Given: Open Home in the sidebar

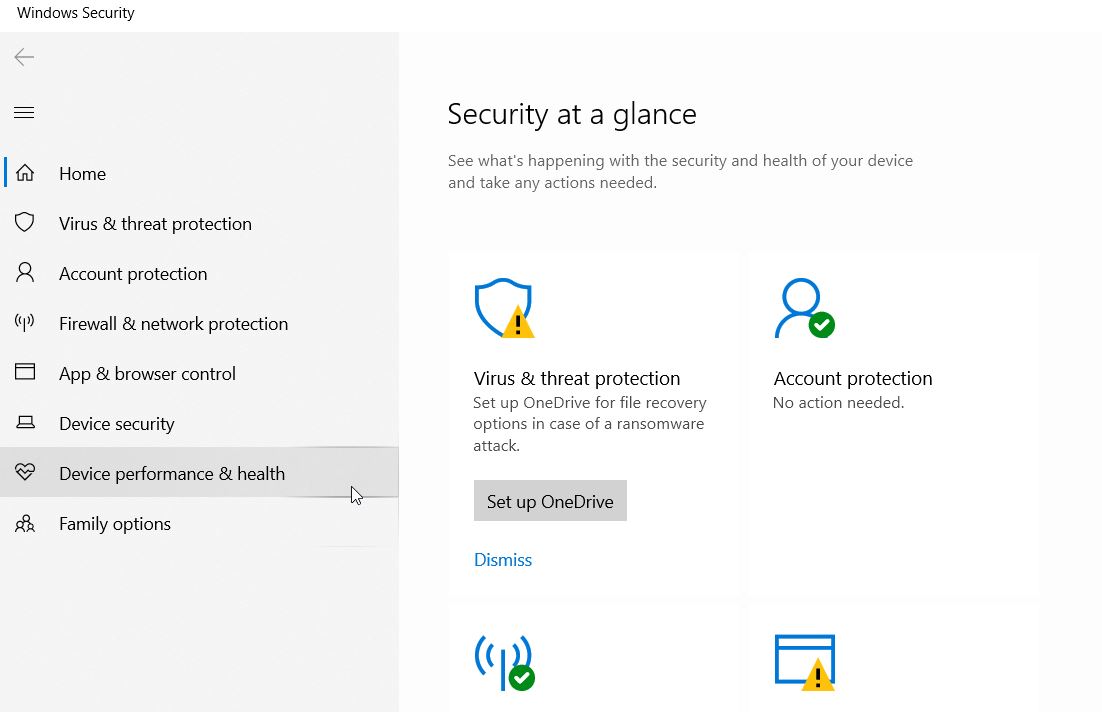Looking at the screenshot, I should tap(200, 174).
